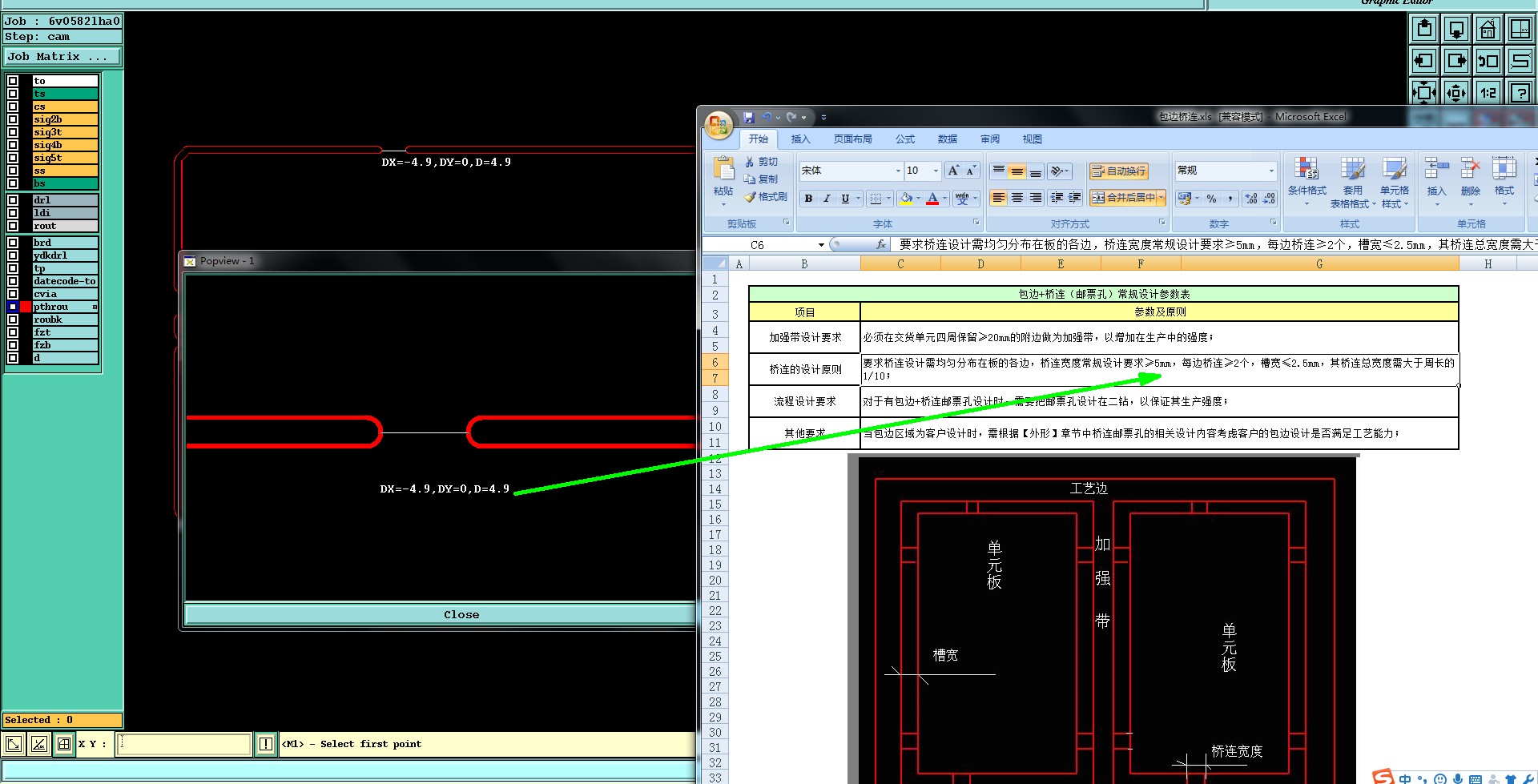1538x784 pixels.
Task: Toggle the checkbox for layer fzt
Action: coord(13,332)
